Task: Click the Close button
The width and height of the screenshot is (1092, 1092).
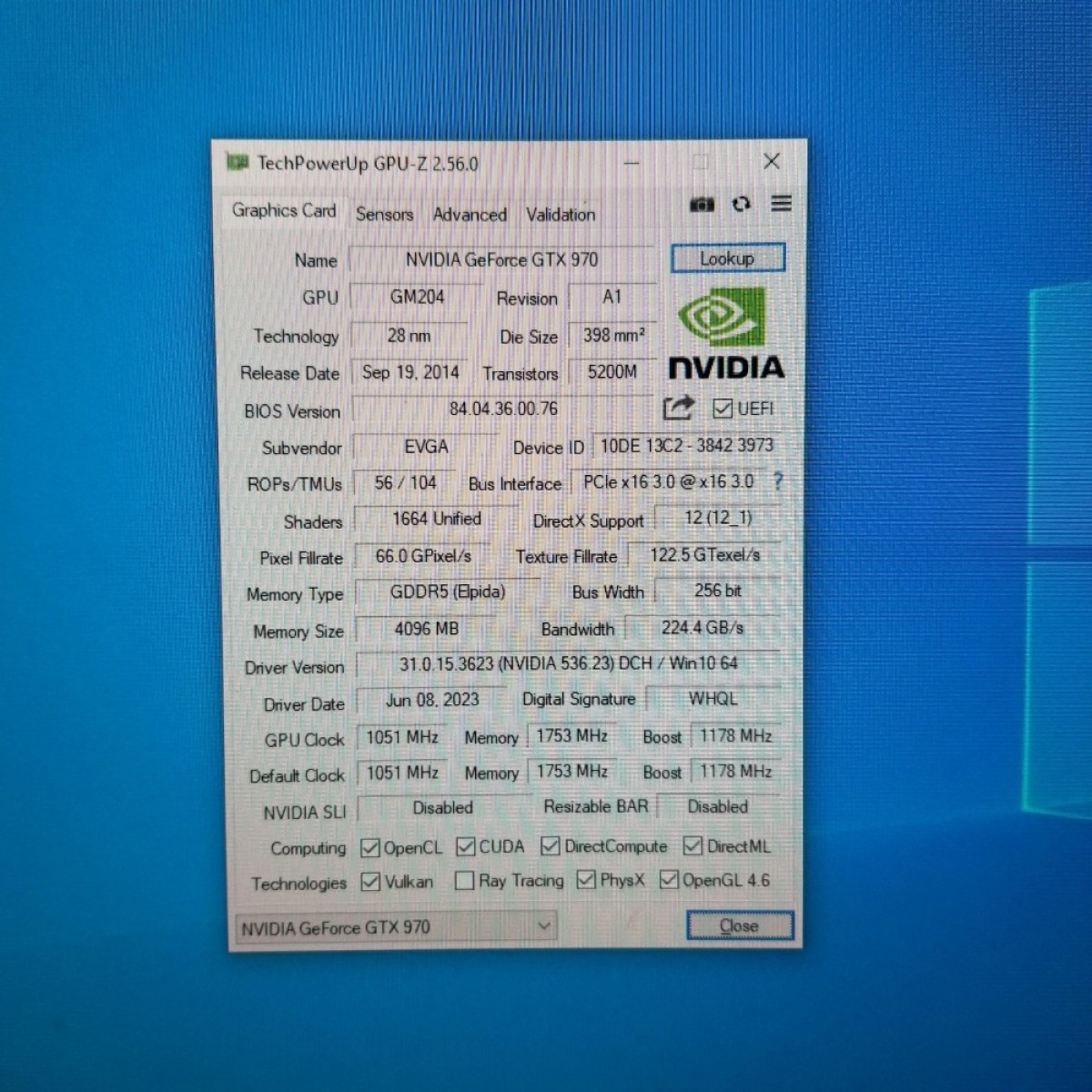Action: pyautogui.click(x=739, y=925)
